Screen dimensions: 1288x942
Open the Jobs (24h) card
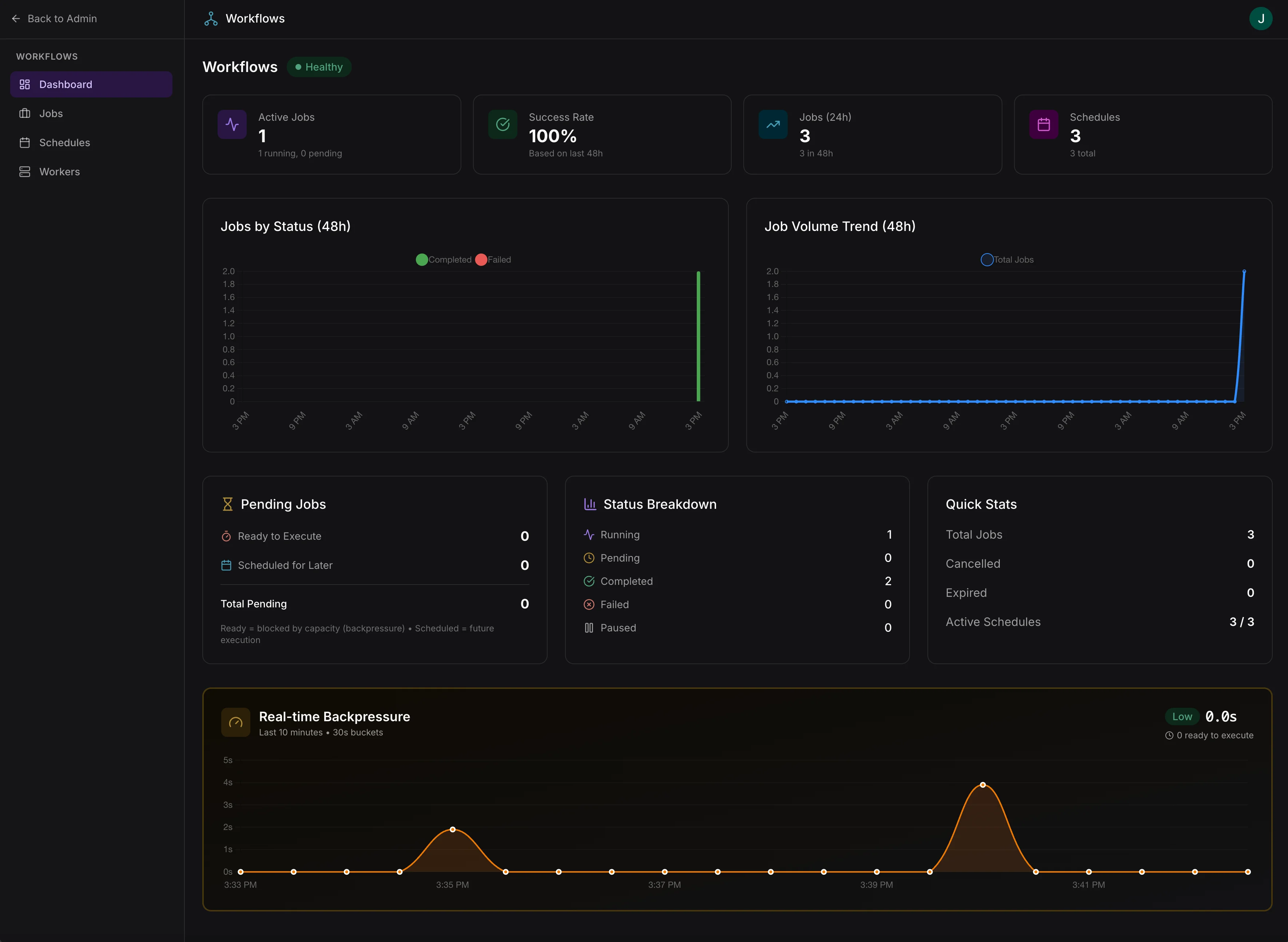click(872, 135)
